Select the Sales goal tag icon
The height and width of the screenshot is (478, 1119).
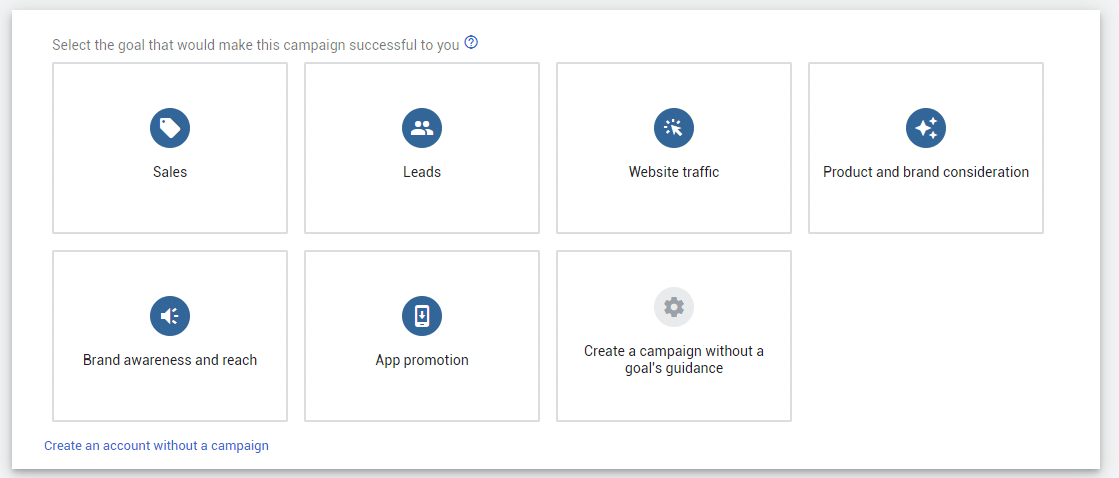(x=170, y=128)
